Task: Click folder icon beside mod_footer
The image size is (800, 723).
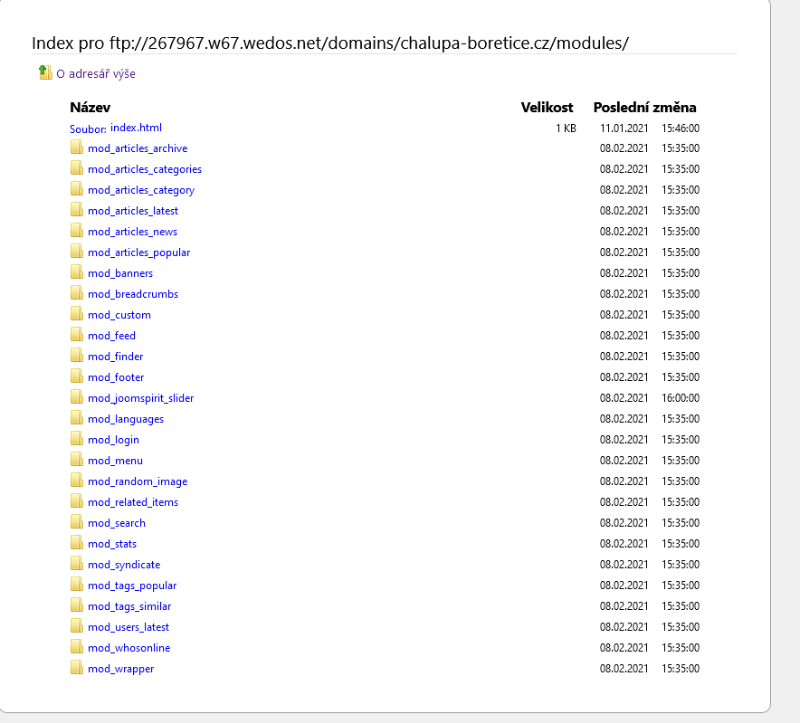Action: click(x=77, y=377)
